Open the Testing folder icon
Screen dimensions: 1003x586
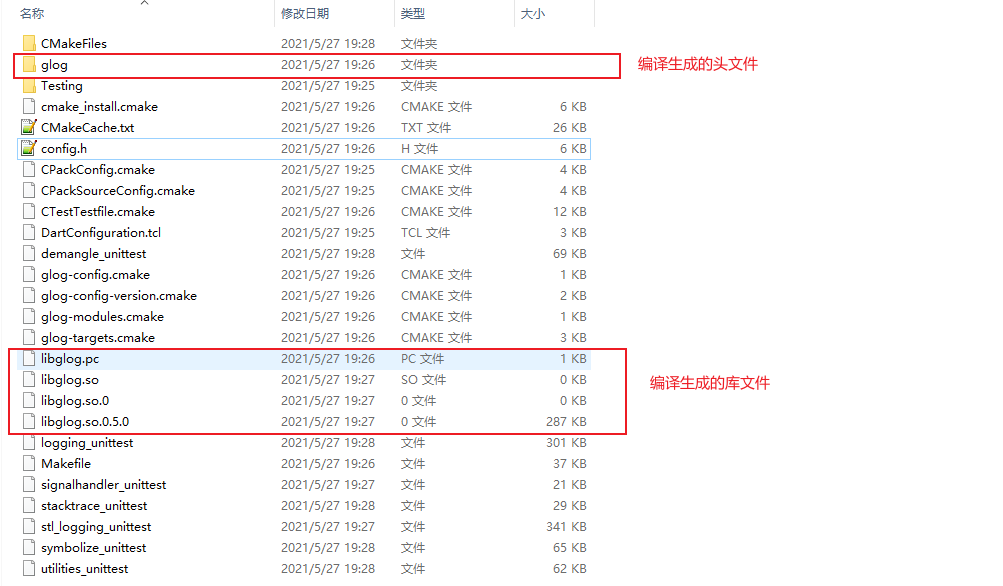[x=28, y=85]
